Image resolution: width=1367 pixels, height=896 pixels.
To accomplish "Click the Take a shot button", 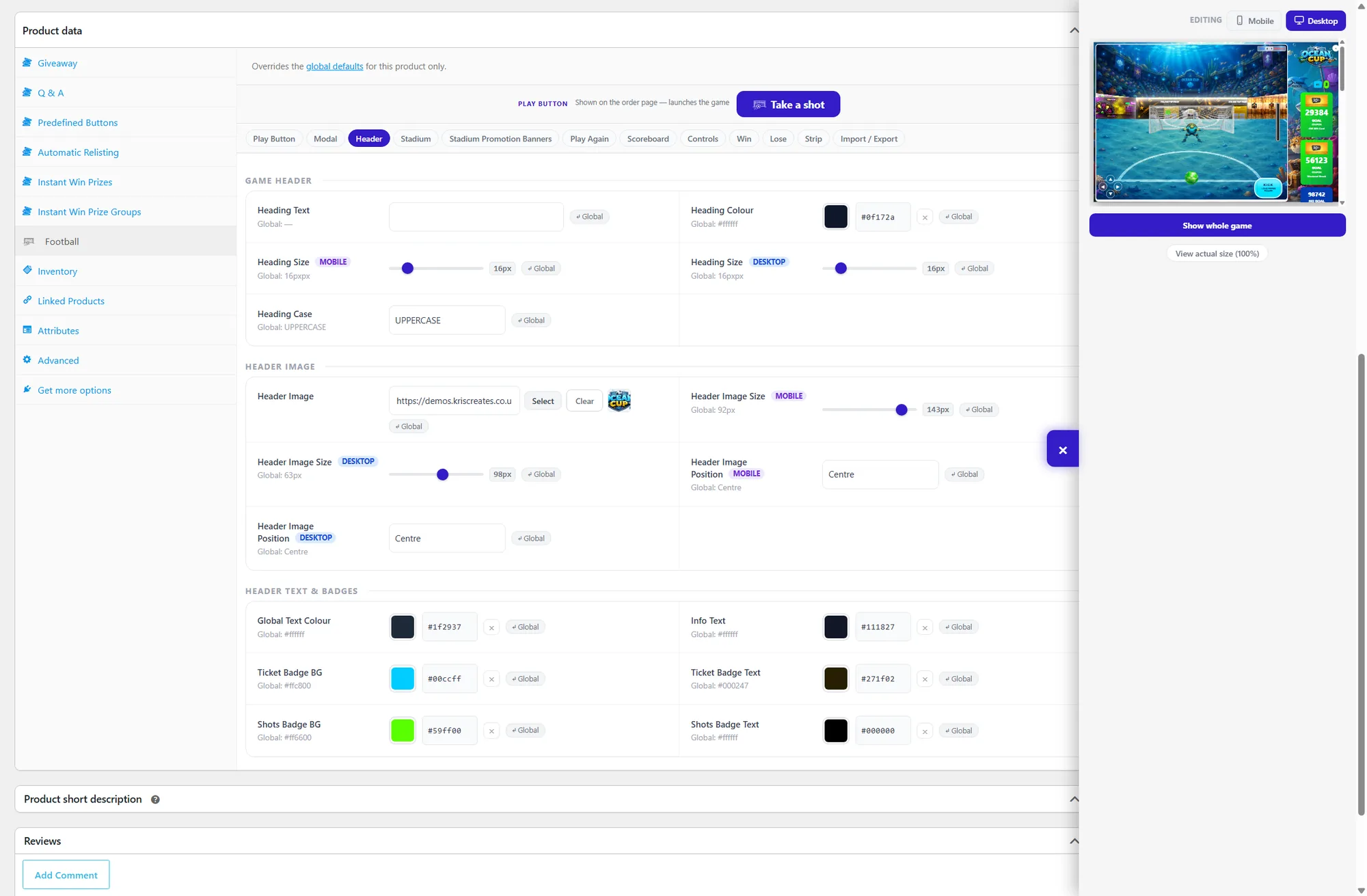I will click(788, 105).
